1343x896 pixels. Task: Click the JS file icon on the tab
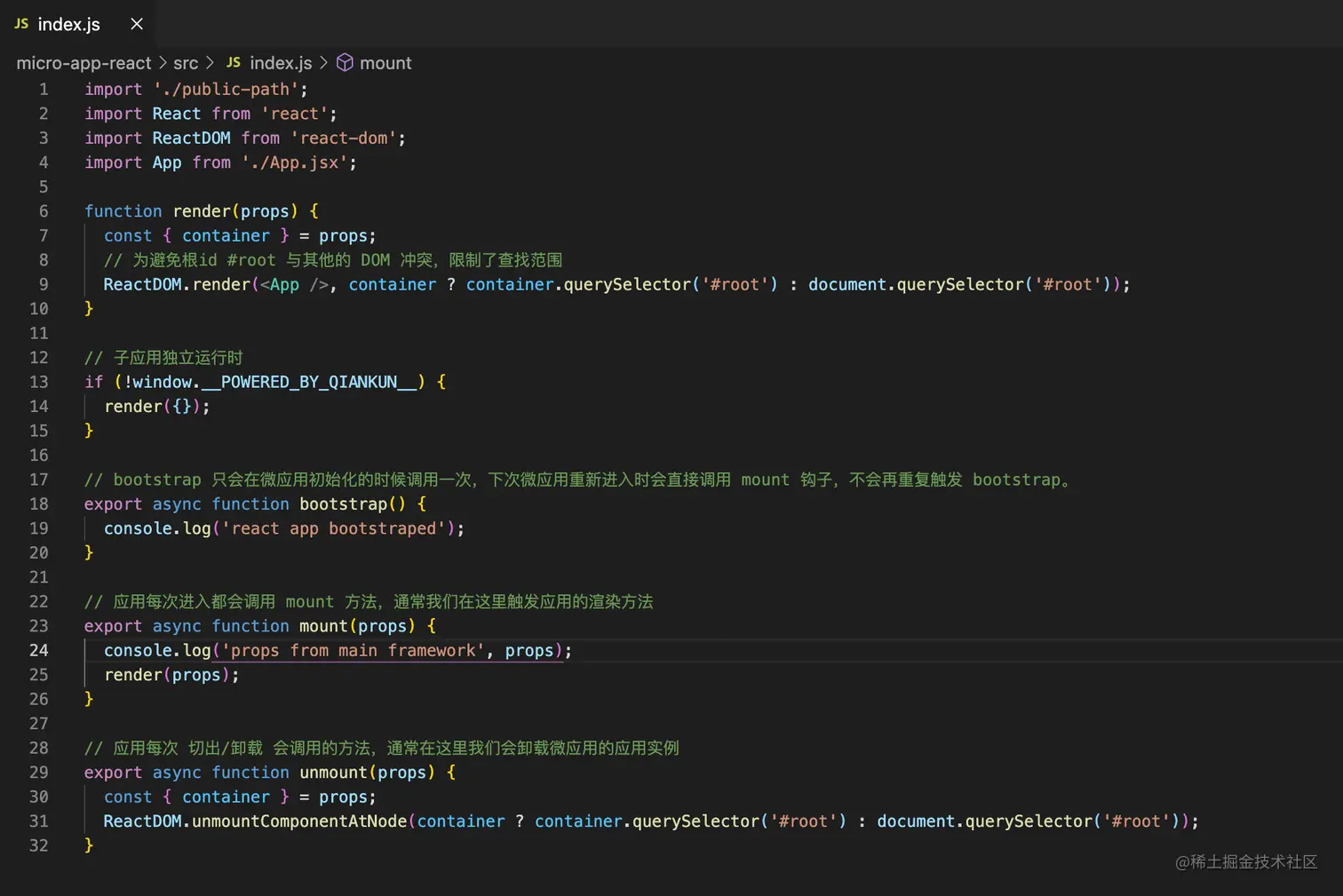tap(21, 24)
